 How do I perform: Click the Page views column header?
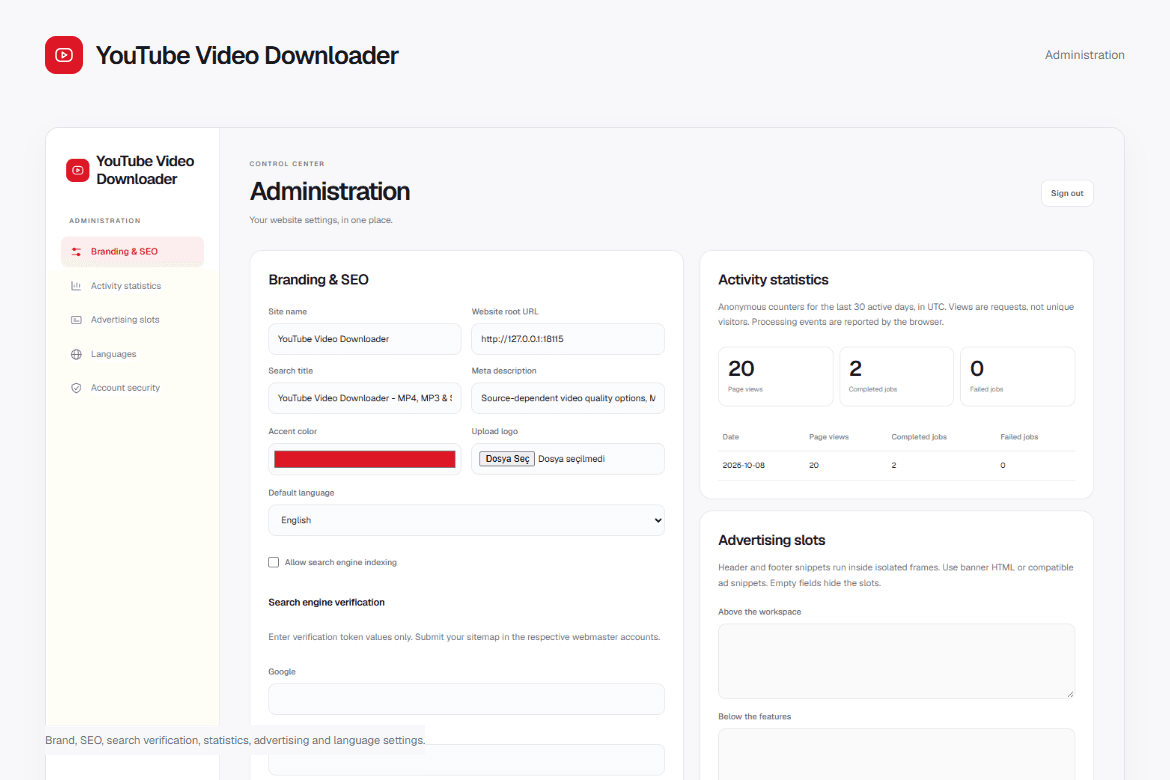[x=828, y=437]
